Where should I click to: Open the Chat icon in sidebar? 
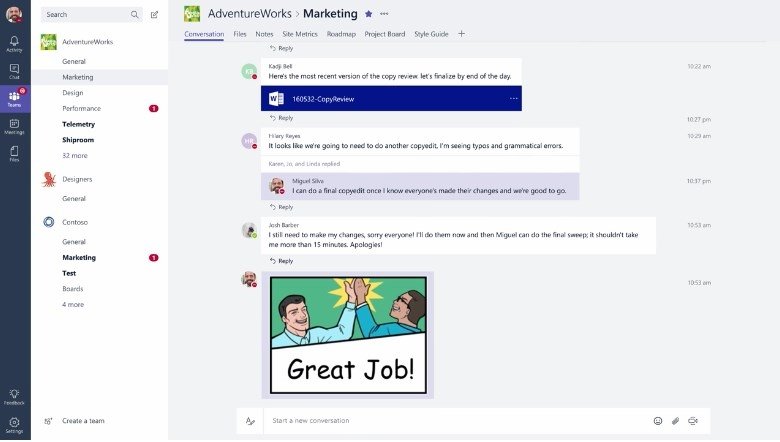click(14, 69)
